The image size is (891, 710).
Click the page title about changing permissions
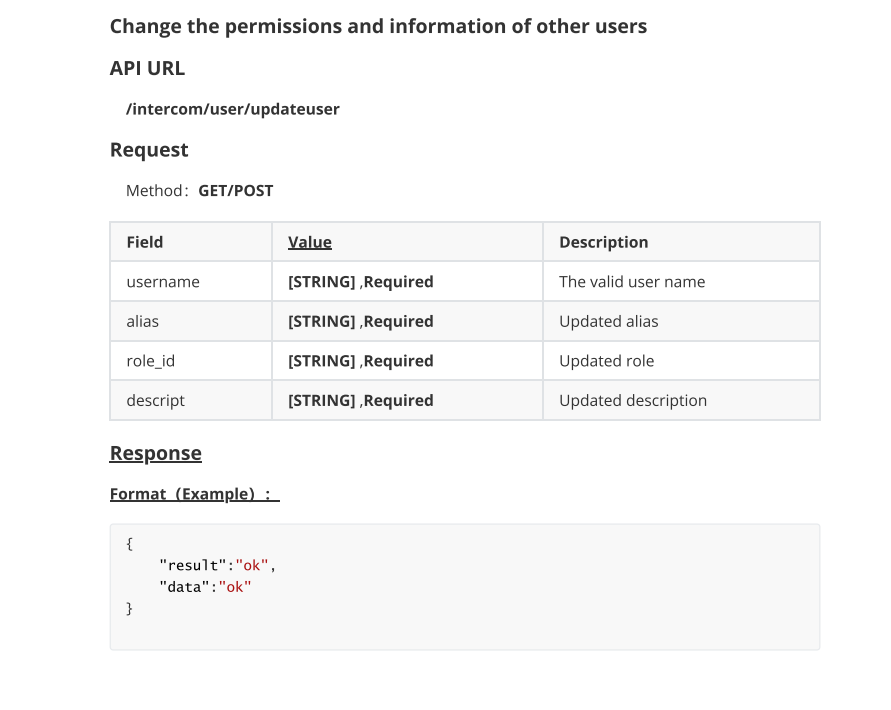378,27
